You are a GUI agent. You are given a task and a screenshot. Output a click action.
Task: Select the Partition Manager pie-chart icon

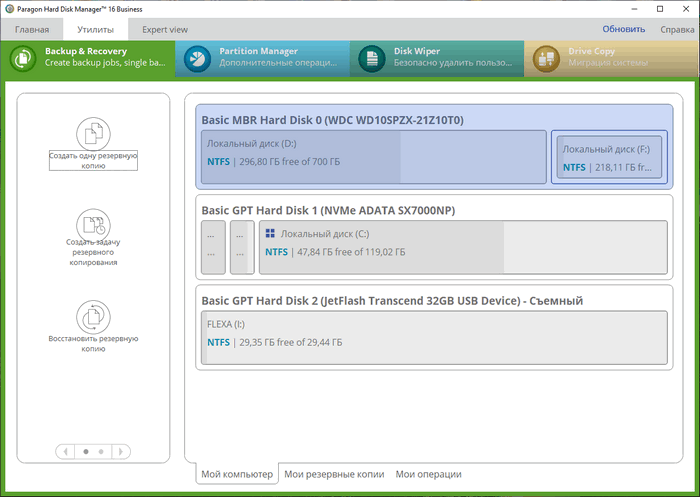click(x=197, y=58)
